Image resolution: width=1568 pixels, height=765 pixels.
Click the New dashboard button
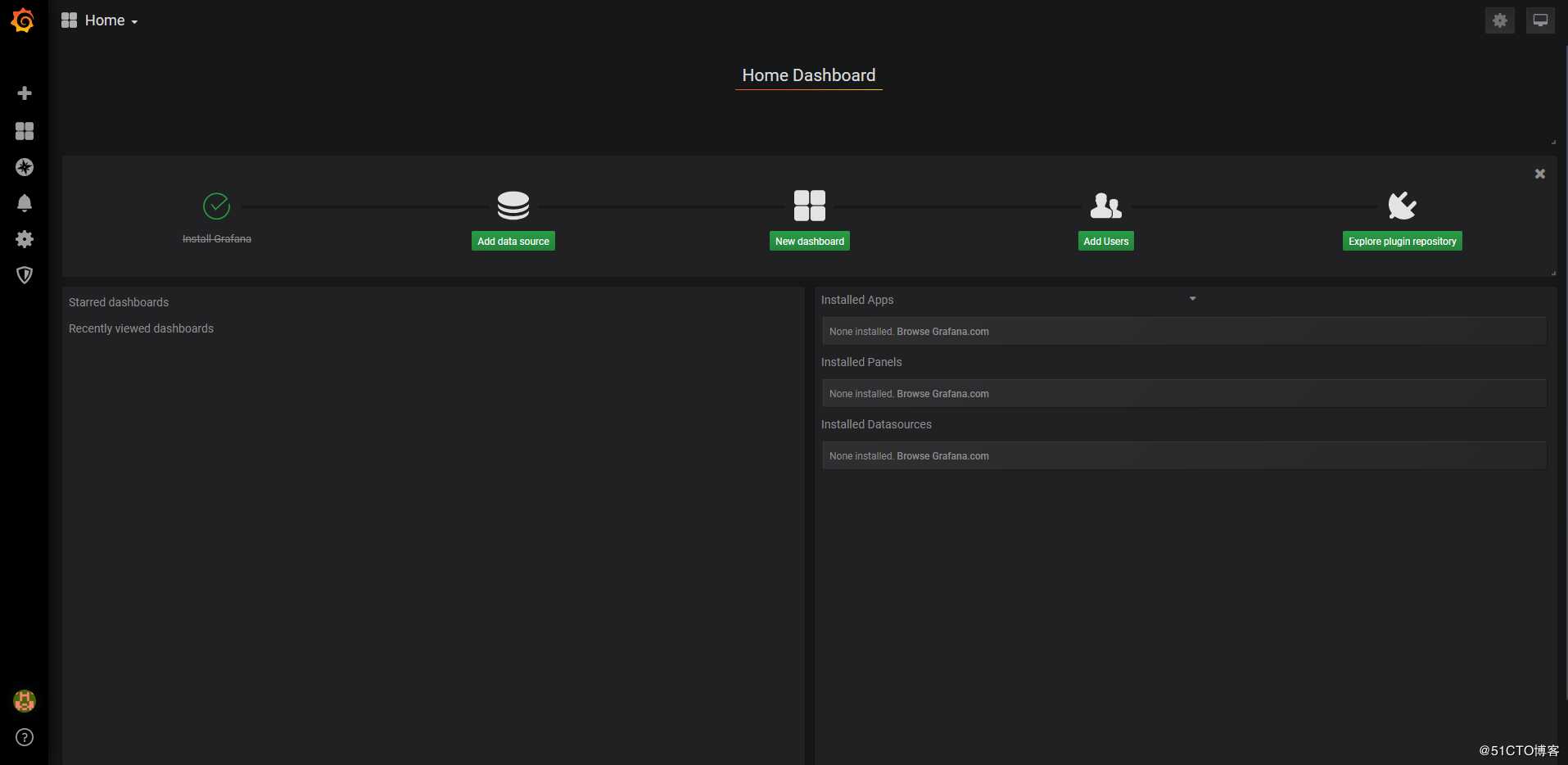tap(810, 241)
